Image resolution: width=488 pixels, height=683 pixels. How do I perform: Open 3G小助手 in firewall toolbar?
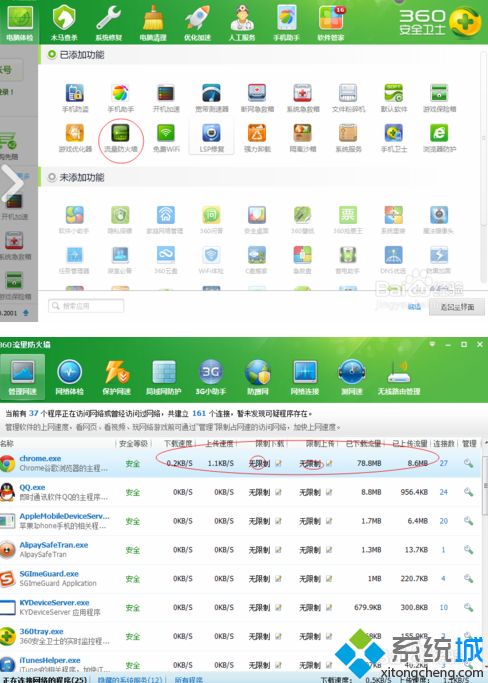point(210,377)
